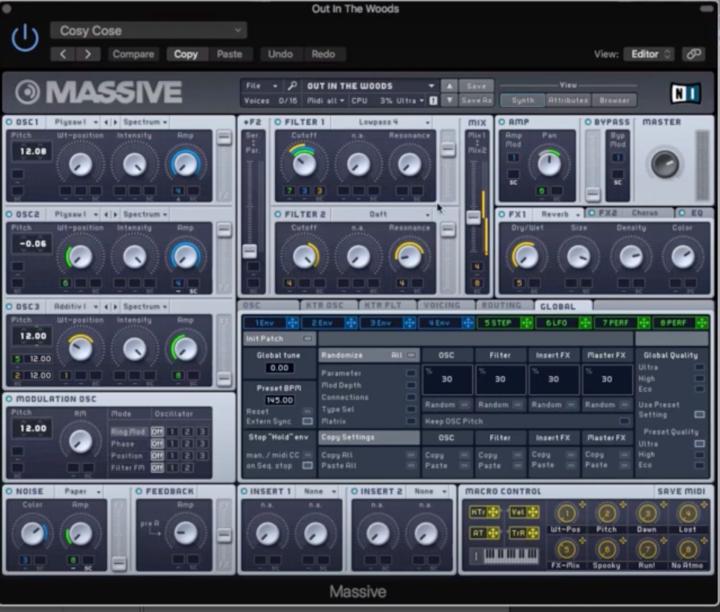Open the Cosy Cose preset dropdown

pos(147,31)
